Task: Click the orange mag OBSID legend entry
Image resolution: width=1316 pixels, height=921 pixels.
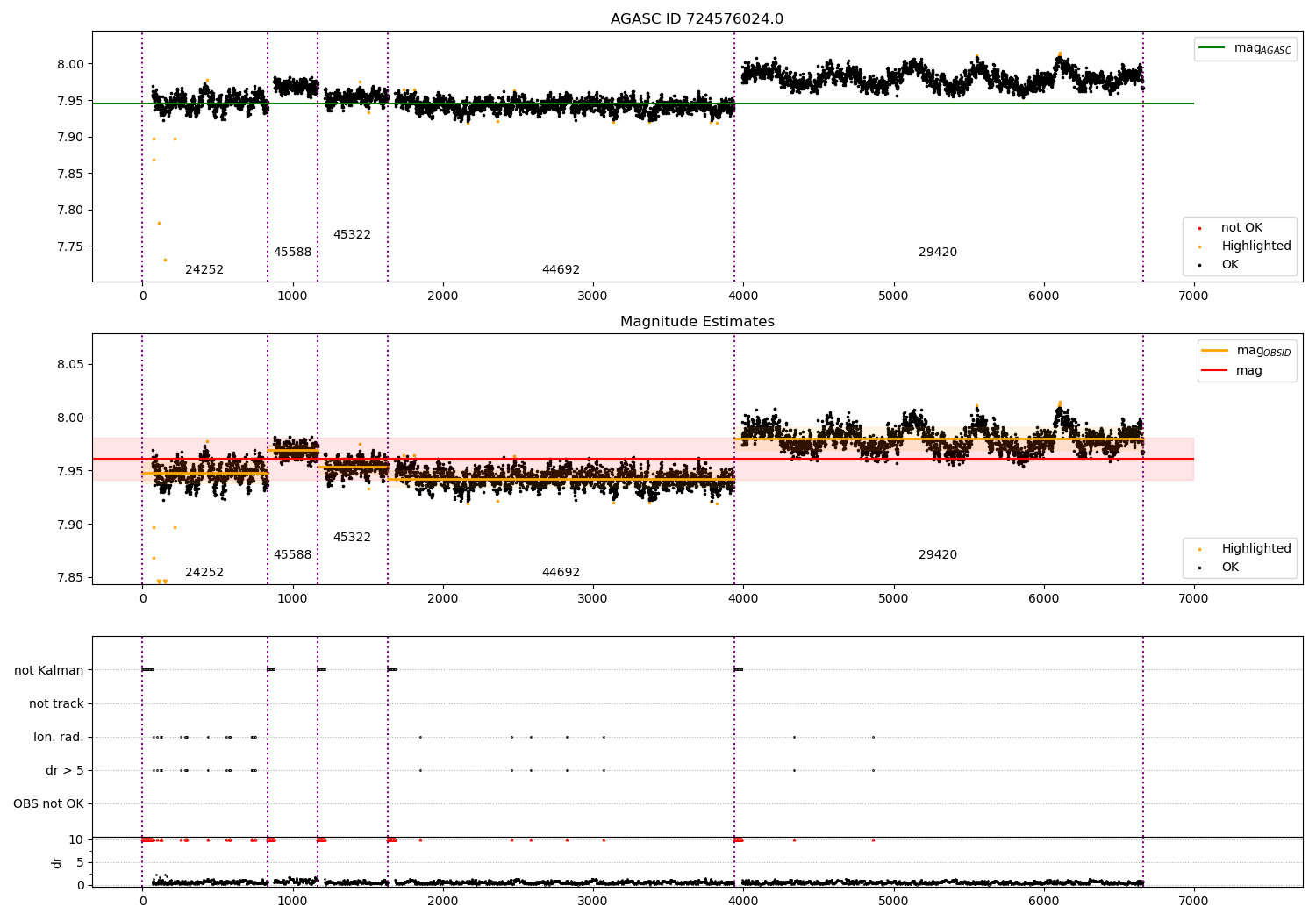Action: point(1247,352)
